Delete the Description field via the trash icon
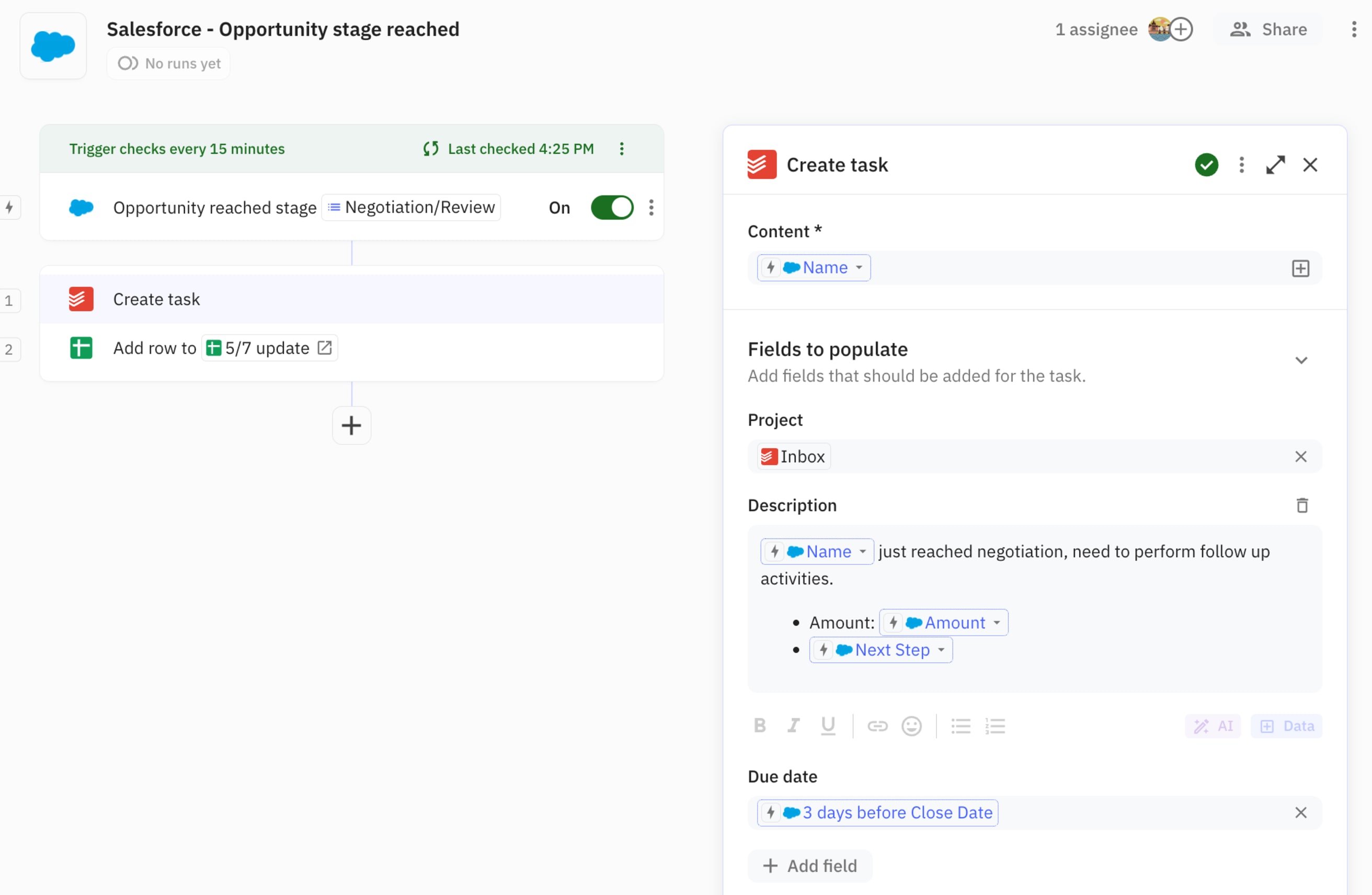 tap(1302, 505)
